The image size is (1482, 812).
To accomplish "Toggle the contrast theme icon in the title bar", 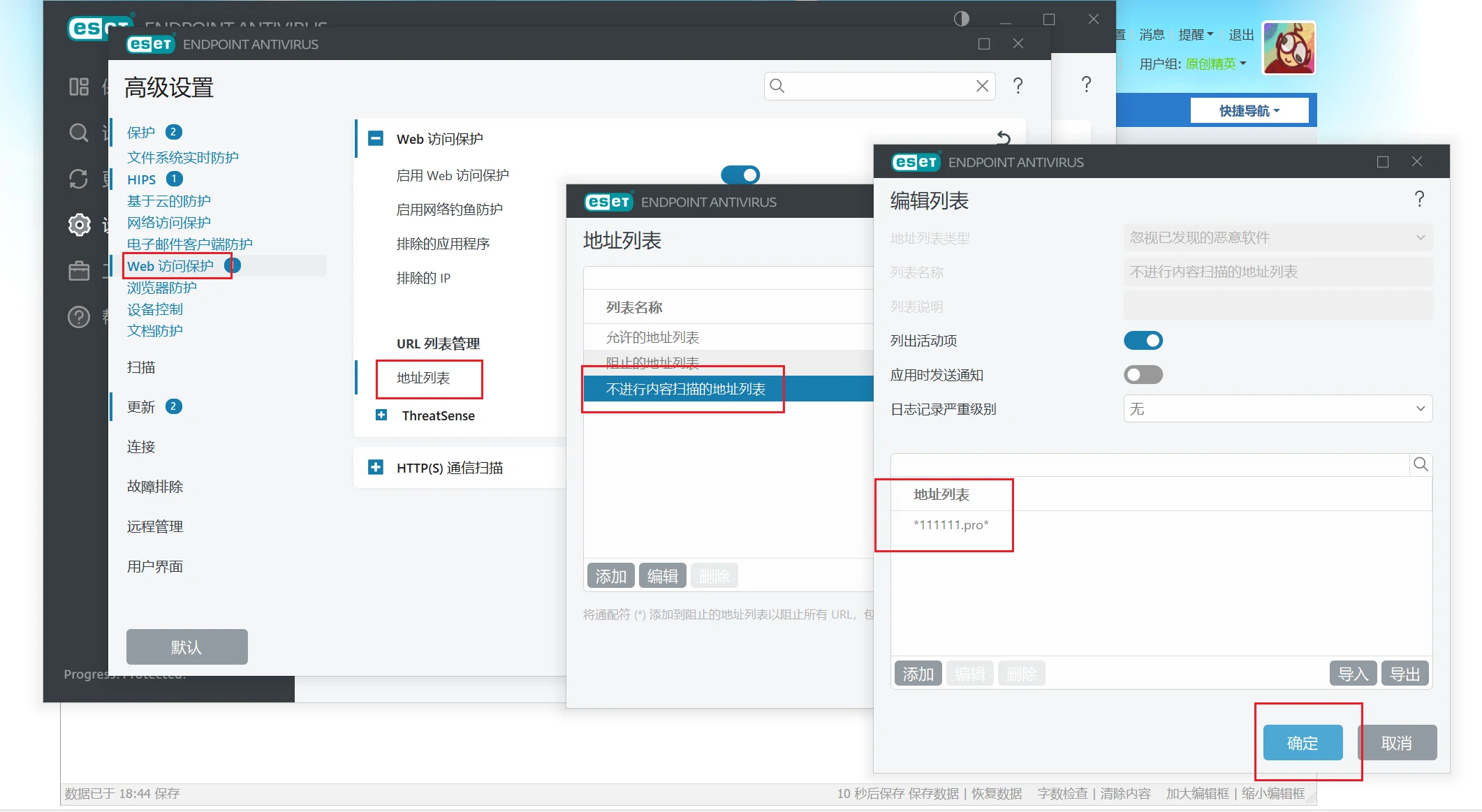I will tap(962, 19).
